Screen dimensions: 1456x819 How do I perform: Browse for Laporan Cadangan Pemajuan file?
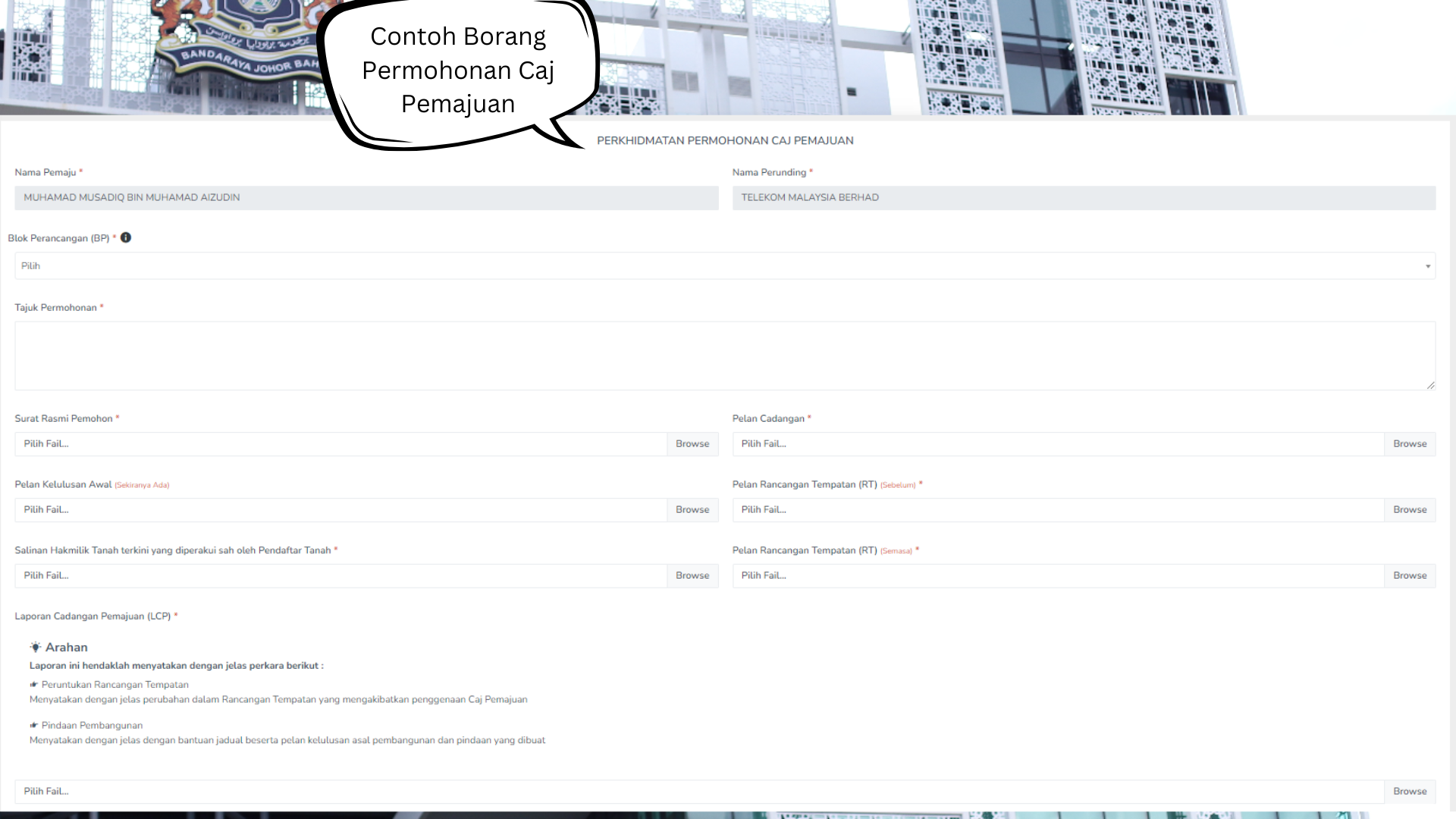(1409, 791)
